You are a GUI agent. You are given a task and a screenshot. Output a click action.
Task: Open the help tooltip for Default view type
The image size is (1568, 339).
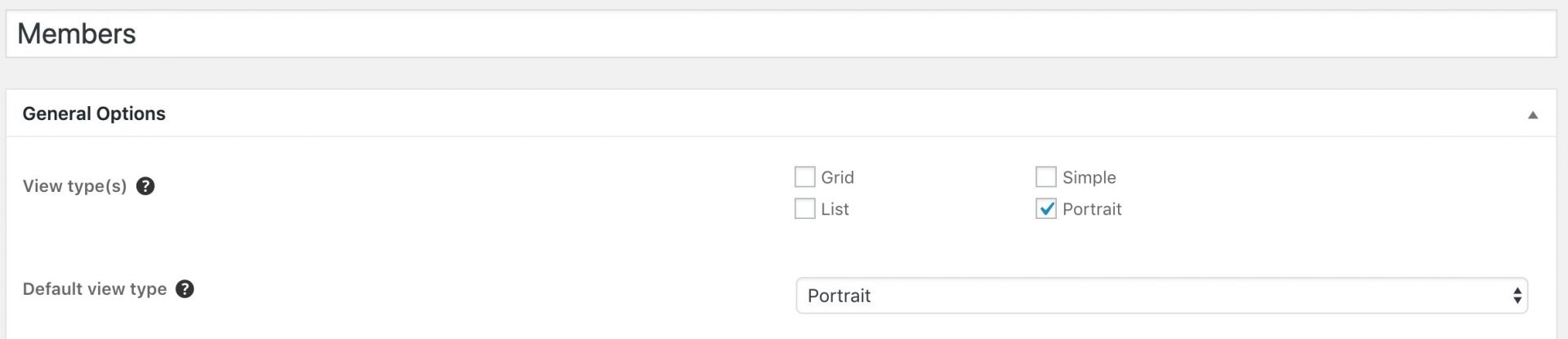[185, 289]
